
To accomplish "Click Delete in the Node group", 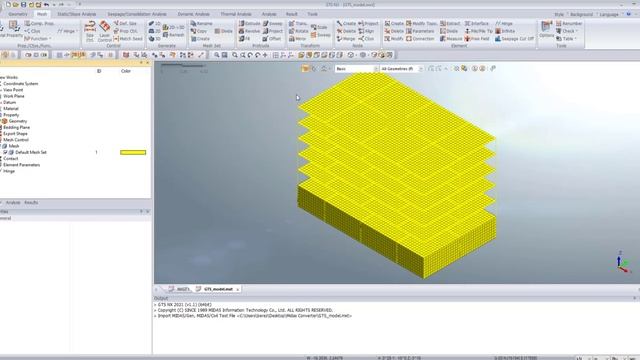I will 346,31.
